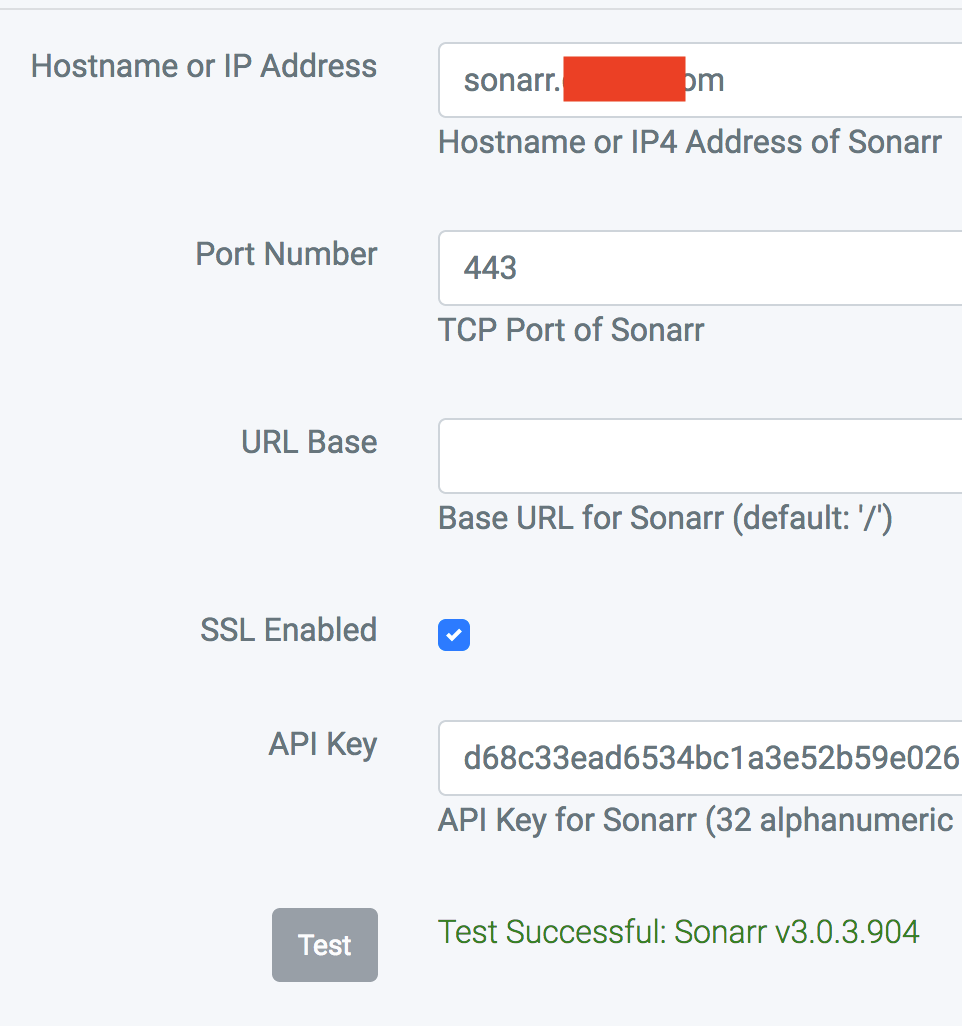Click the 'sonarr.' text in the hostname field
The width and height of the screenshot is (962, 1026).
509,80
